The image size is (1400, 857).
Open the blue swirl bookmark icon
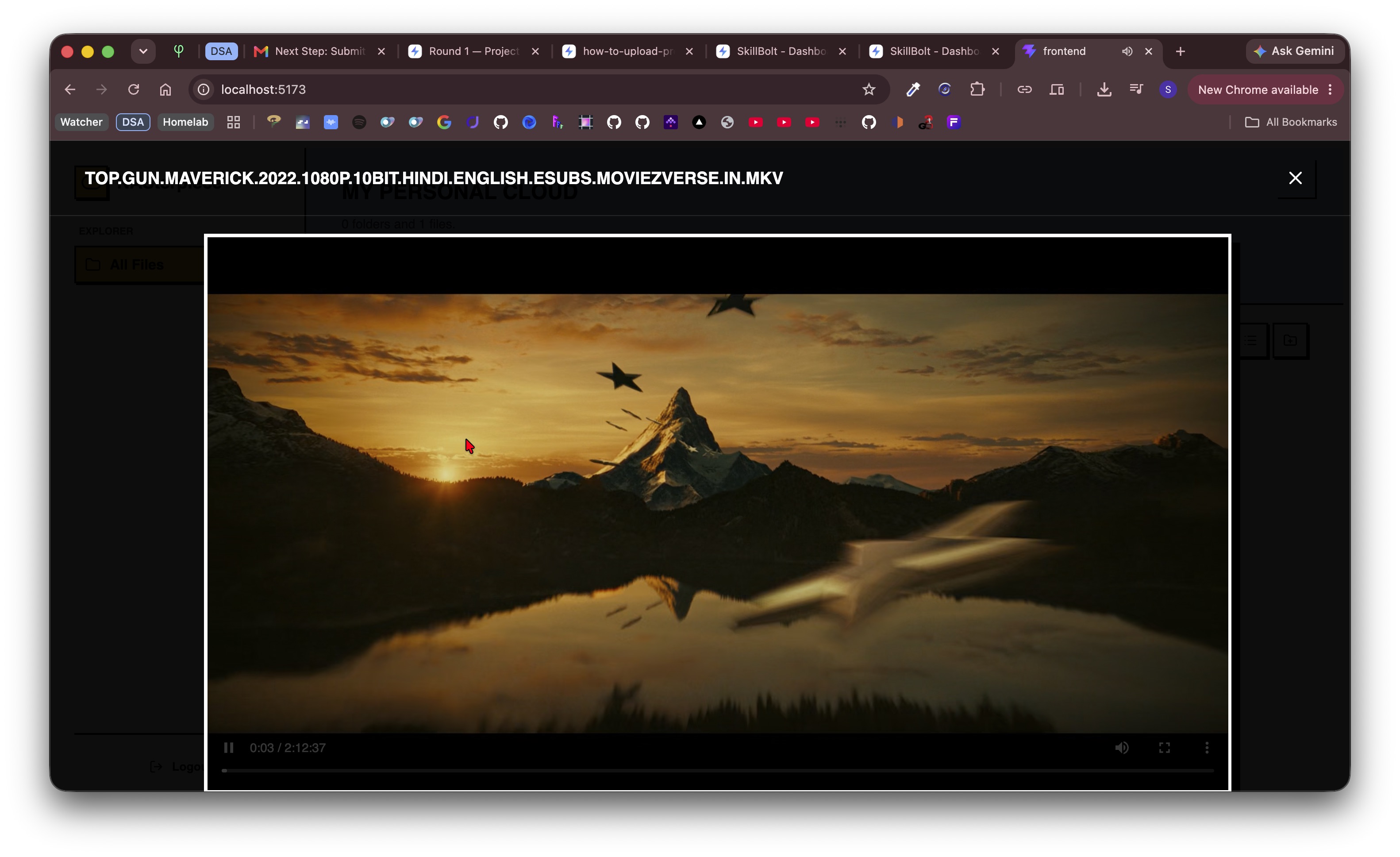click(529, 122)
